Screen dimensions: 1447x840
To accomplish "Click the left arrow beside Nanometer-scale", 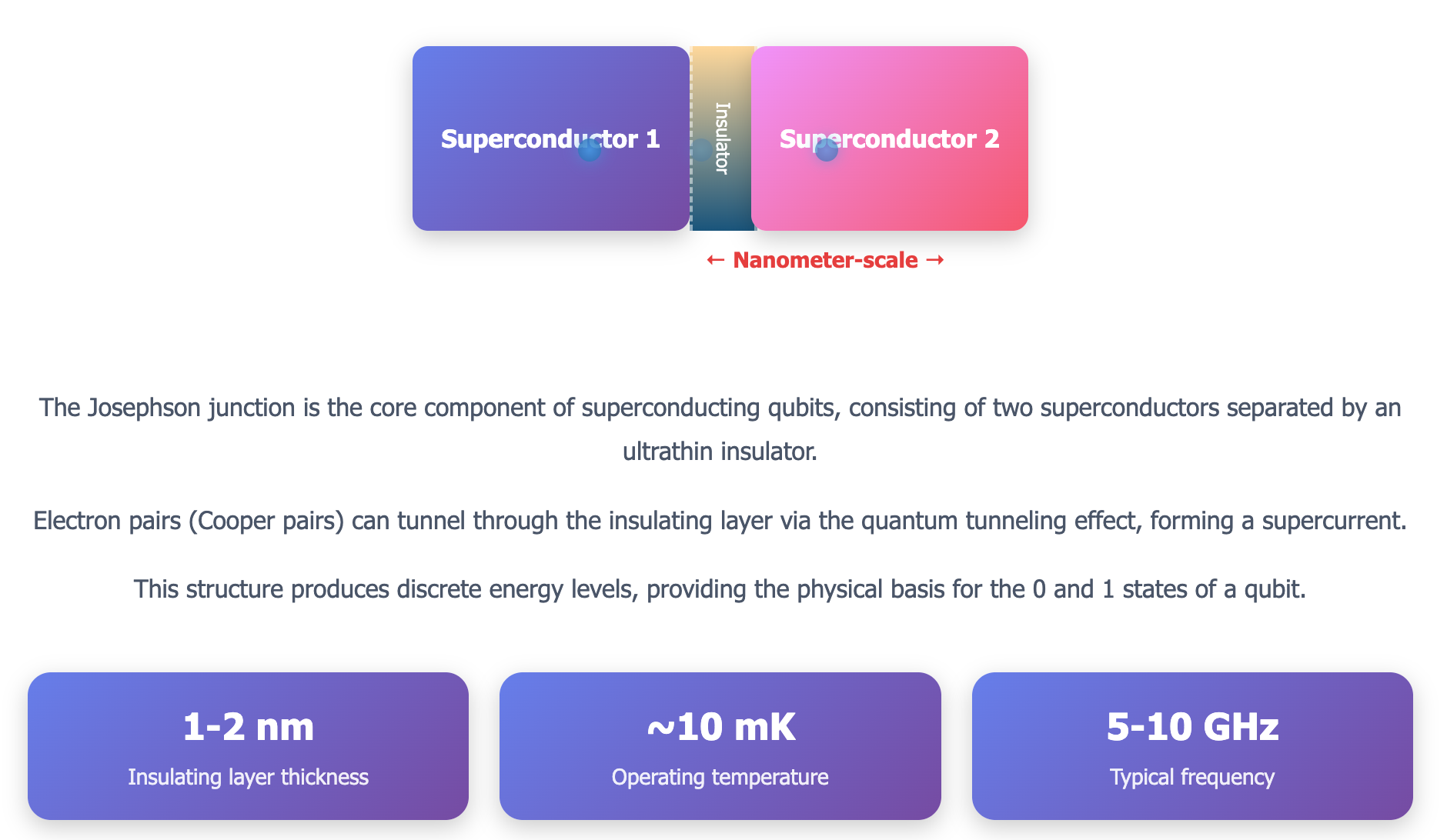I will pos(715,260).
